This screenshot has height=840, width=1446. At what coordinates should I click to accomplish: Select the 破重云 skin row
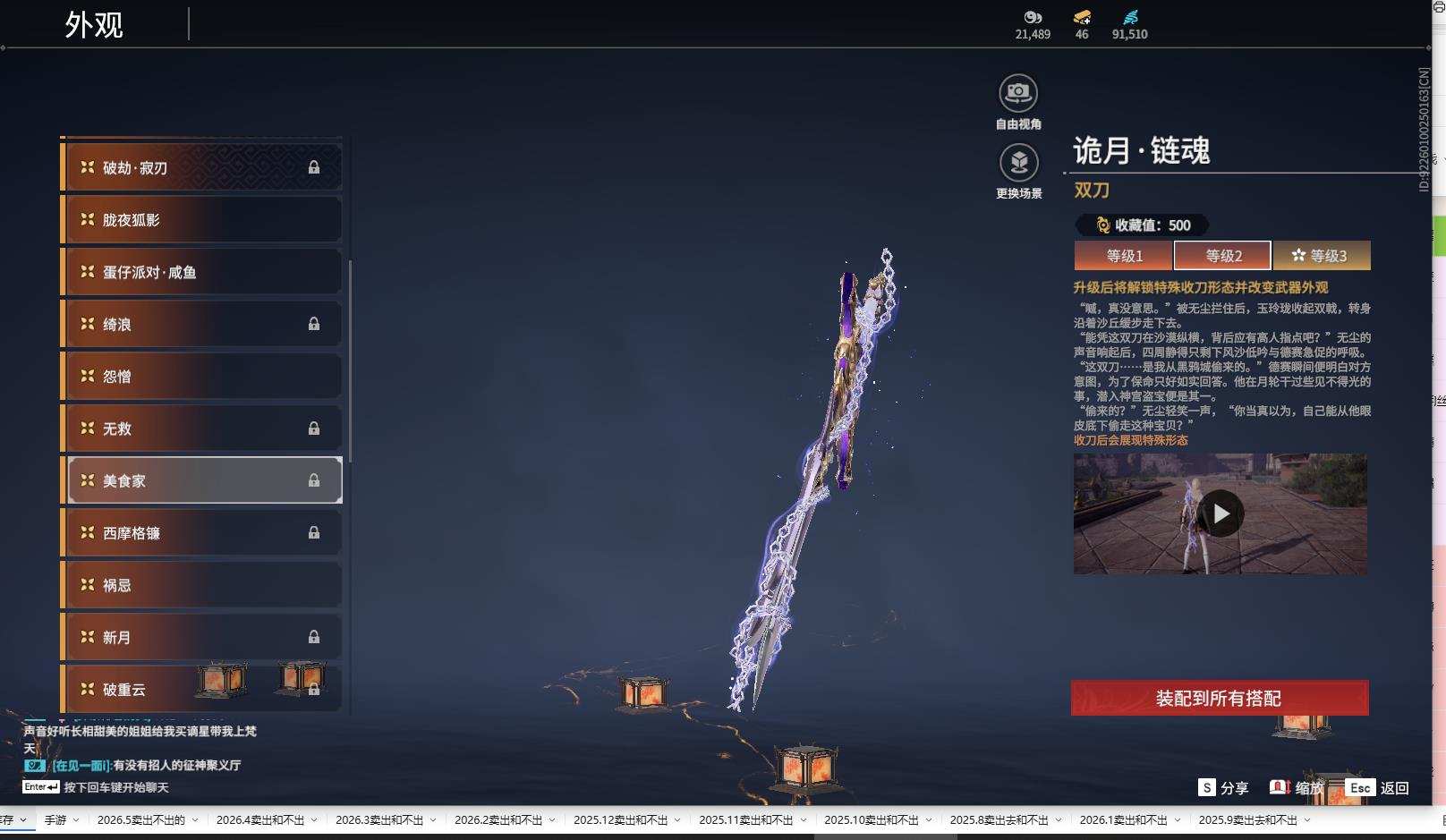pyautogui.click(x=201, y=689)
